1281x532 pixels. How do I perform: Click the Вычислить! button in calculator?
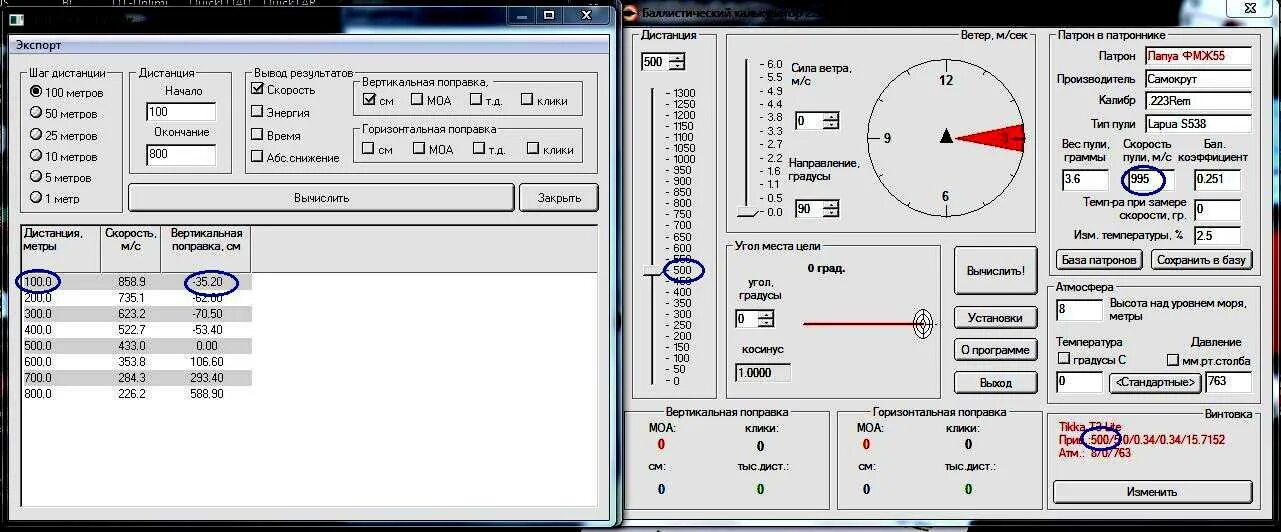click(x=996, y=270)
